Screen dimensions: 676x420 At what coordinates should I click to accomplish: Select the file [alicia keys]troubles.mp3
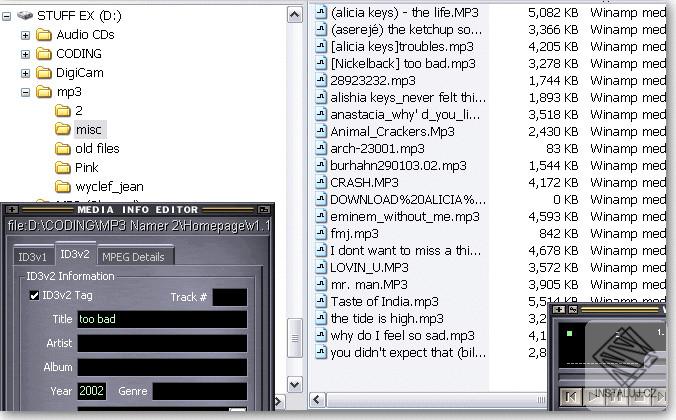(x=402, y=46)
